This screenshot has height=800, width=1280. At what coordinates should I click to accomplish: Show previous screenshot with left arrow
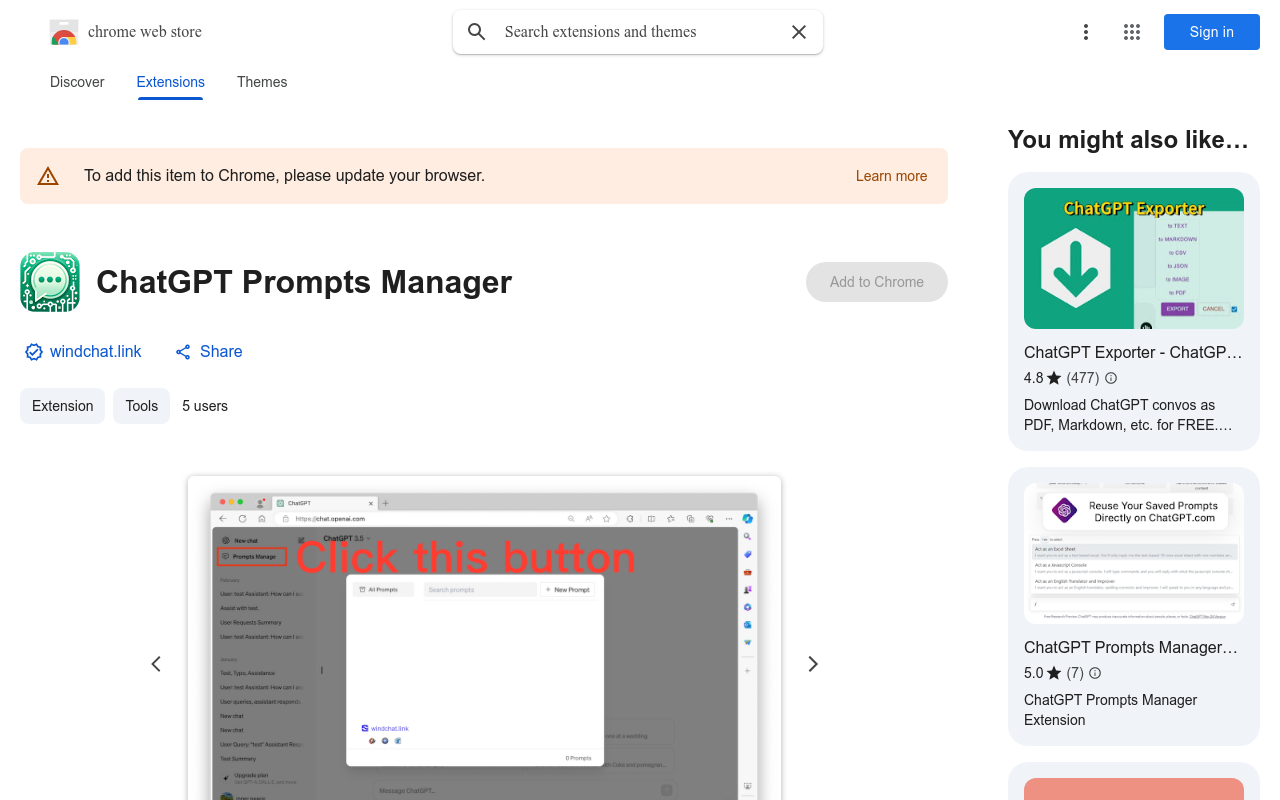pyautogui.click(x=156, y=664)
